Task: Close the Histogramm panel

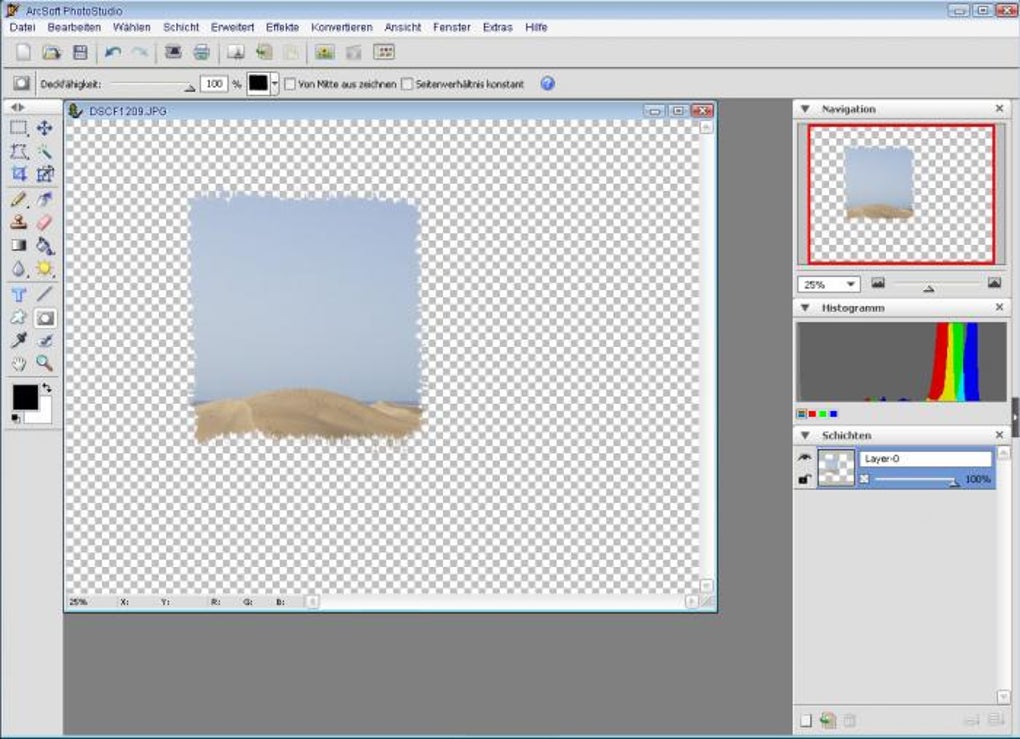Action: [x=1000, y=307]
